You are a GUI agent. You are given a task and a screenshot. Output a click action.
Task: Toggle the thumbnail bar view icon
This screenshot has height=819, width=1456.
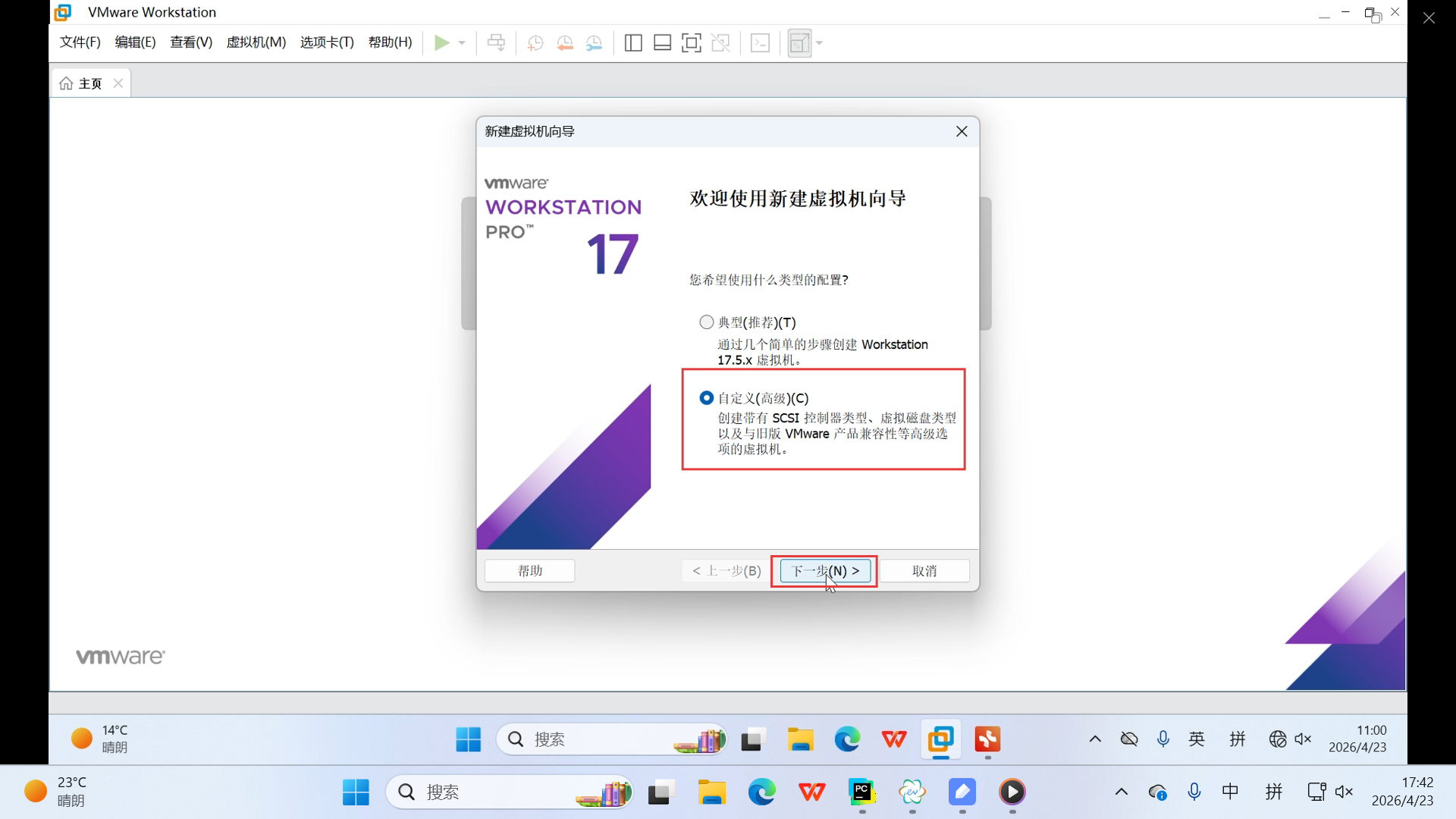[x=662, y=43]
